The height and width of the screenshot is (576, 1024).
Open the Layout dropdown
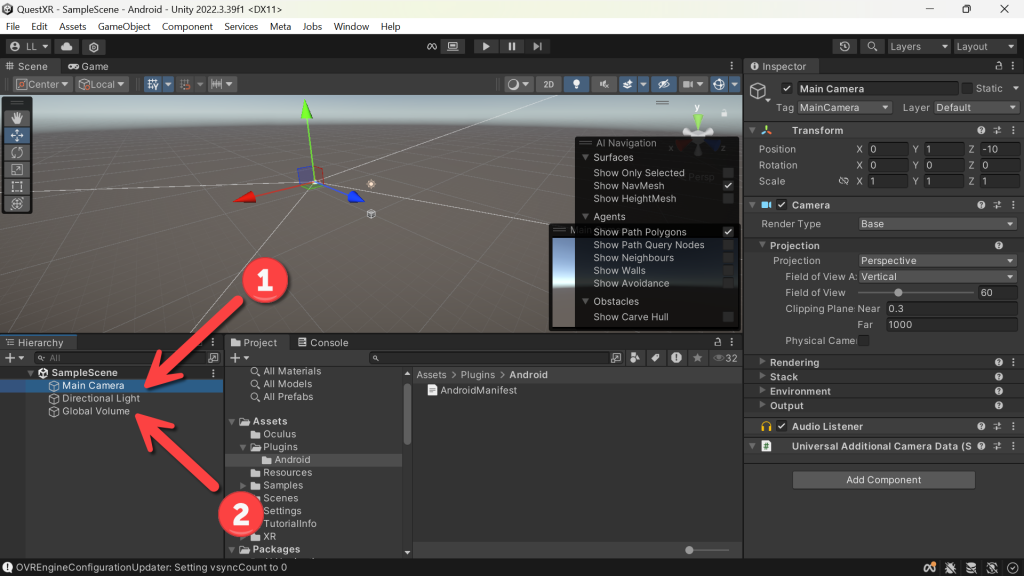click(x=985, y=46)
